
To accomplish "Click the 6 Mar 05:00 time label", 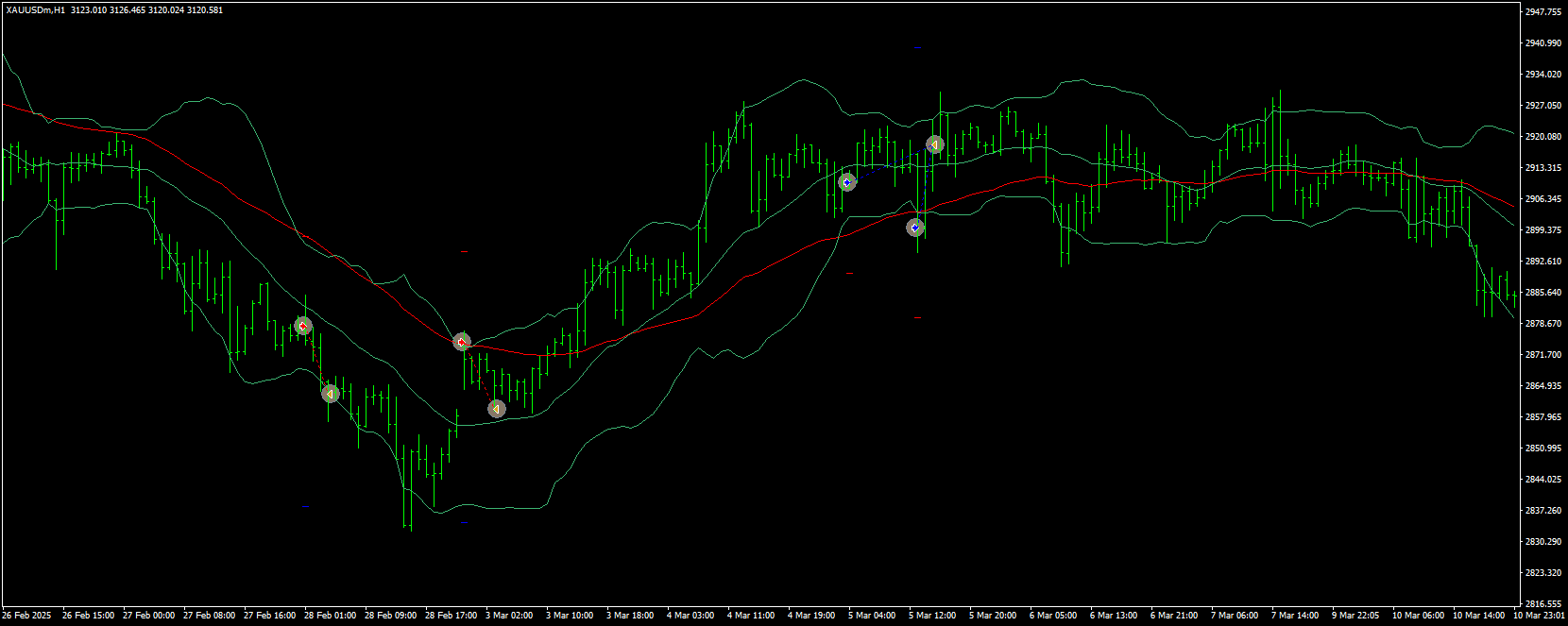I will pyautogui.click(x=1053, y=616).
